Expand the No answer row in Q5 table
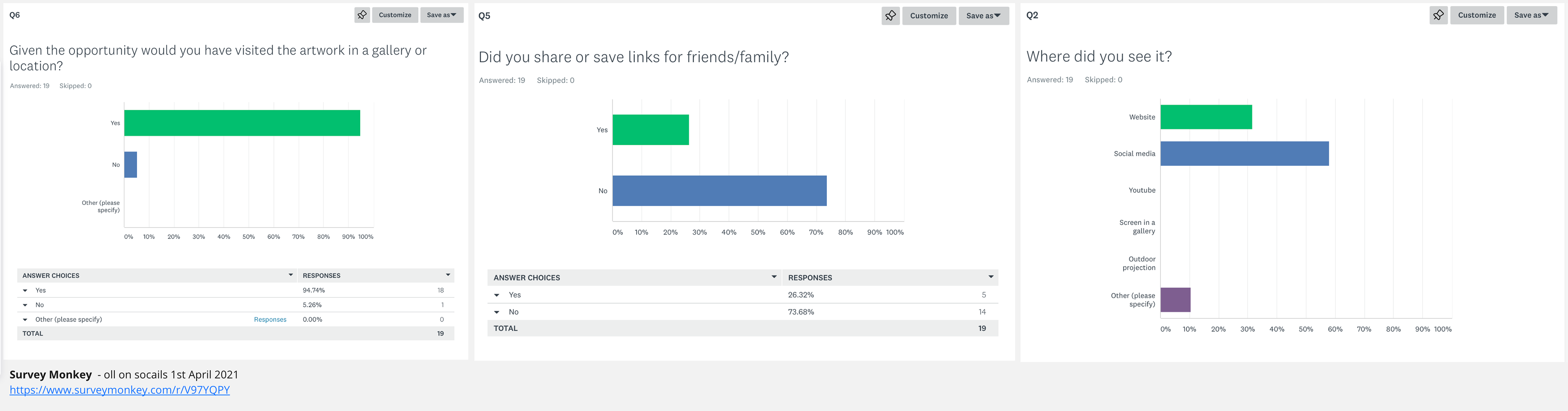Image resolution: width=1568 pixels, height=411 pixels. [497, 313]
